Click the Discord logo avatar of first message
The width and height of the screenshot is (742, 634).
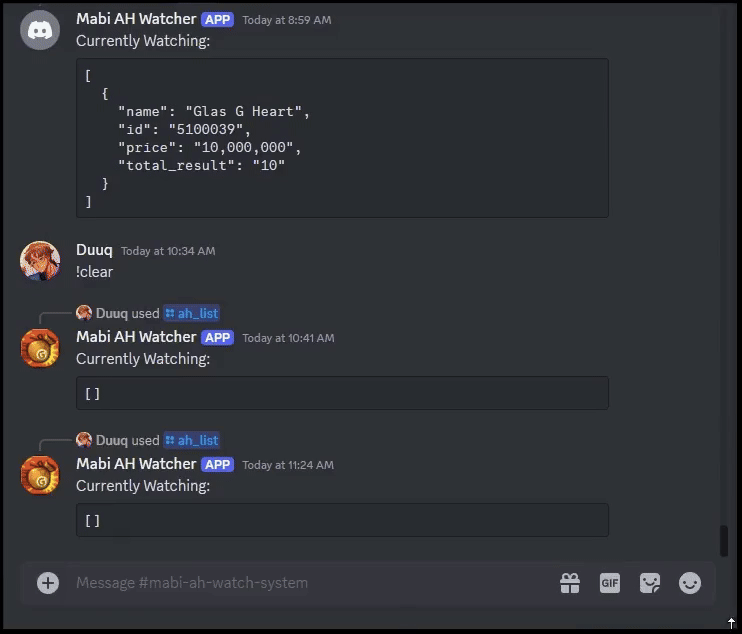coord(40,30)
